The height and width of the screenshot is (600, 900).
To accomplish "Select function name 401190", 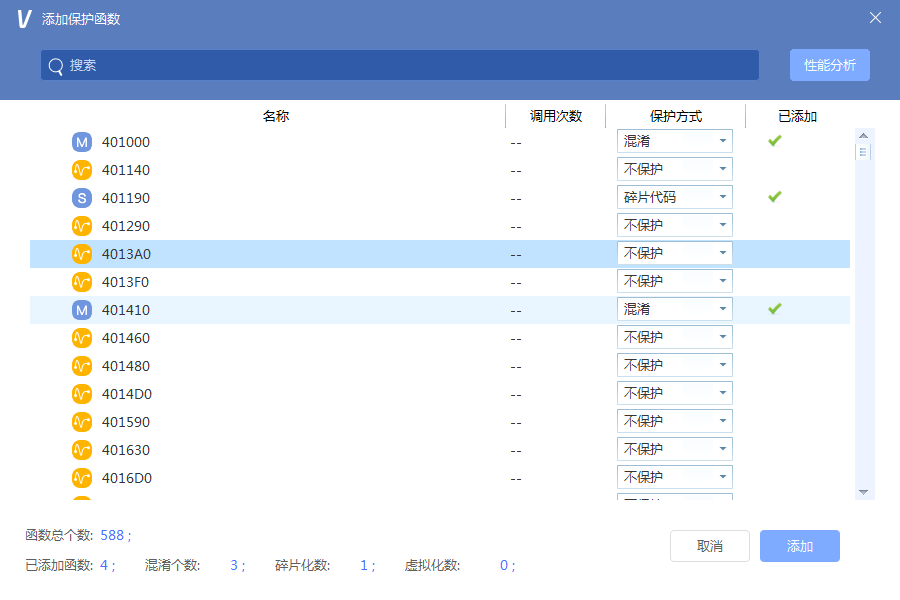I will coord(126,198).
